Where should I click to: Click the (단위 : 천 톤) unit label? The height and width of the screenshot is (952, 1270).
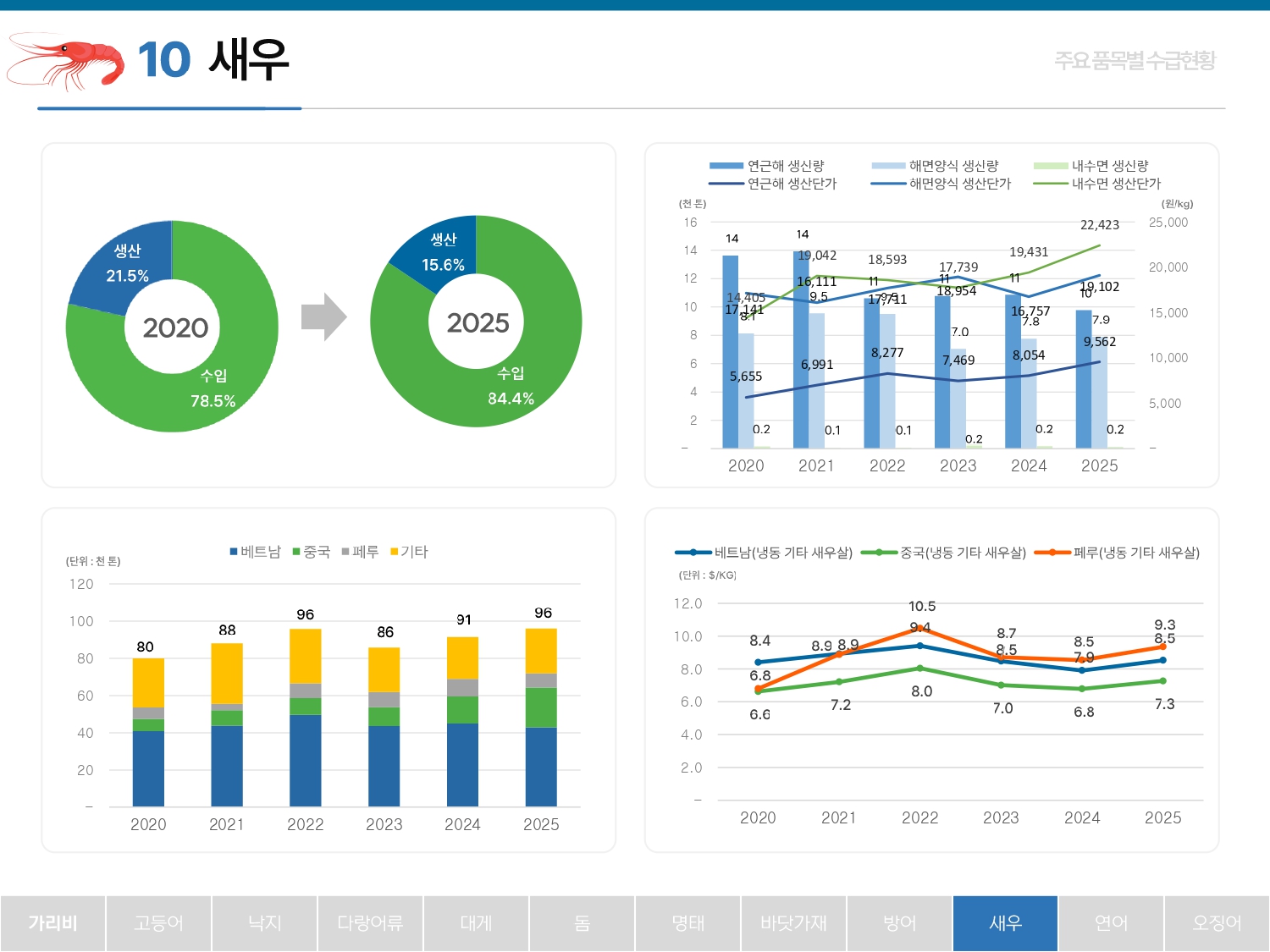pos(93,561)
